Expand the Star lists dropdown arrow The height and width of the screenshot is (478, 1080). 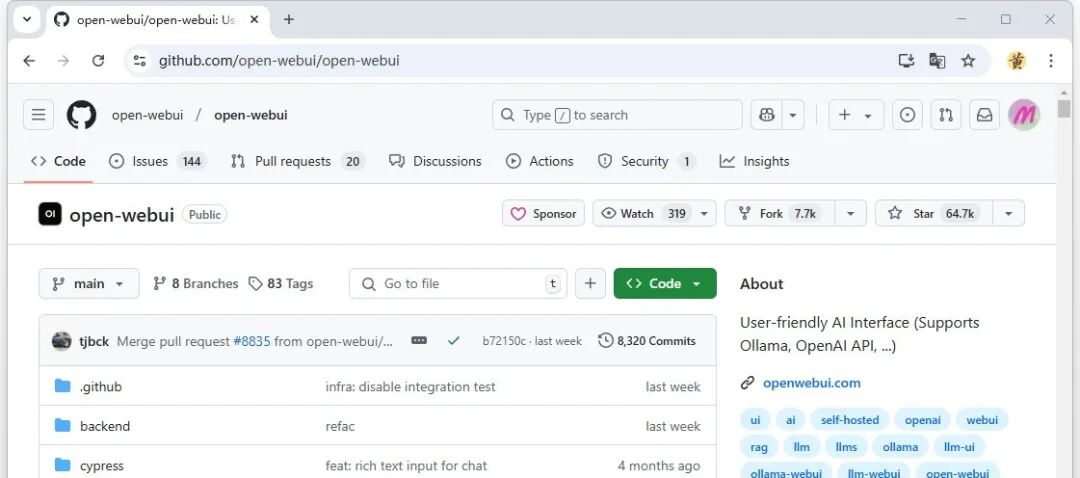[x=1008, y=214]
